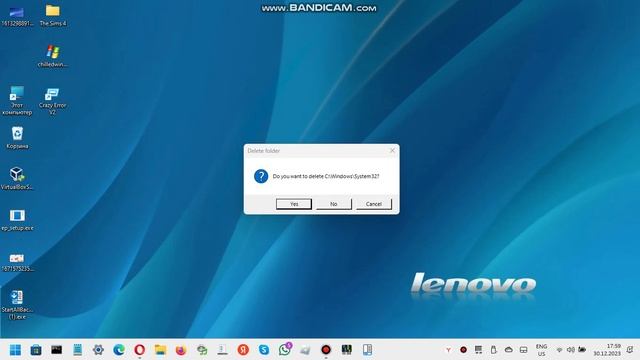The height and width of the screenshot is (360, 640).
Task: Click Yes in the Delete folder dialog
Action: click(x=294, y=204)
